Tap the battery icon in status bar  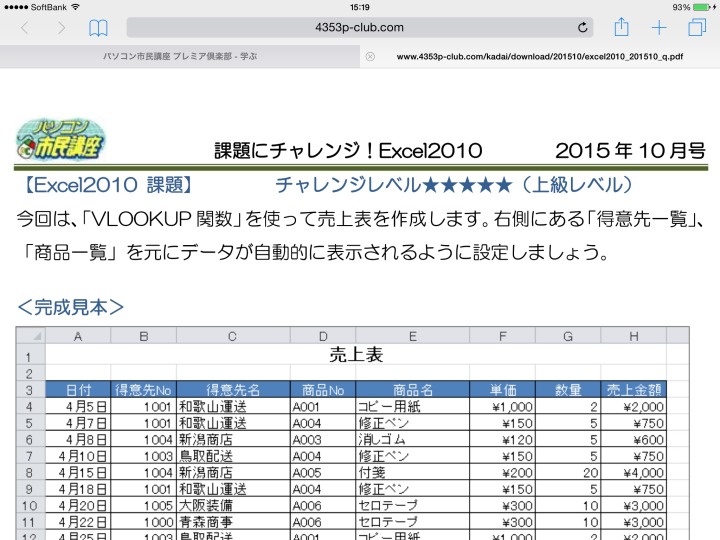point(701,7)
